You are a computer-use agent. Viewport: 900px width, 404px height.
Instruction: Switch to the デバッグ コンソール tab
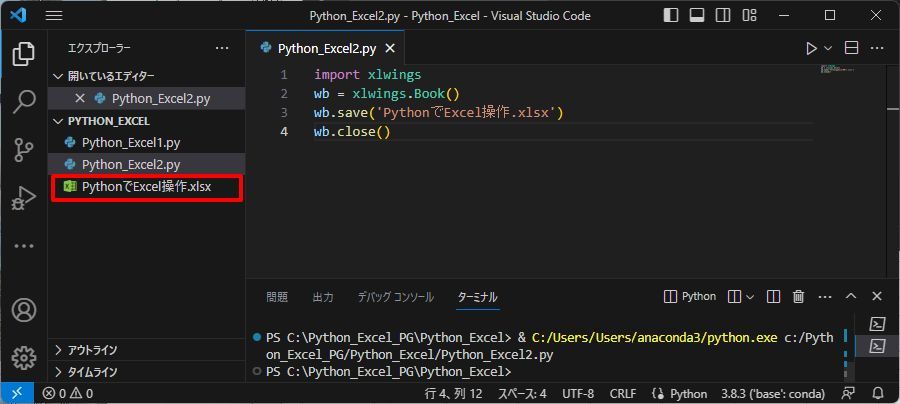click(x=396, y=297)
